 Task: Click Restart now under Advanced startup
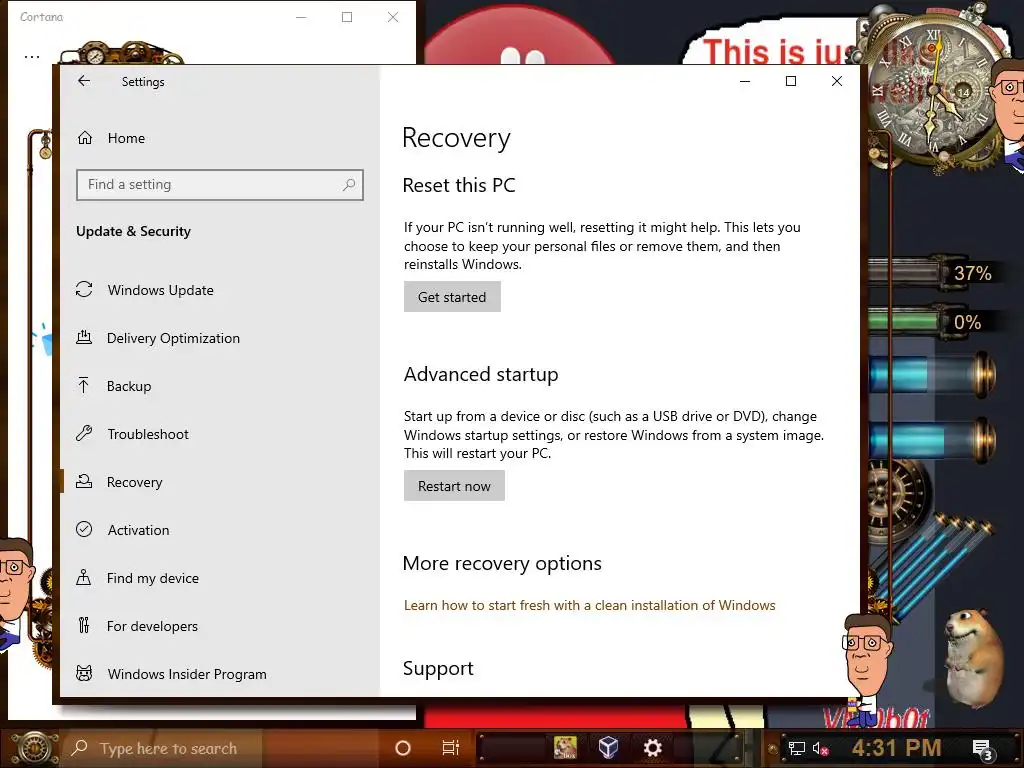pos(454,486)
